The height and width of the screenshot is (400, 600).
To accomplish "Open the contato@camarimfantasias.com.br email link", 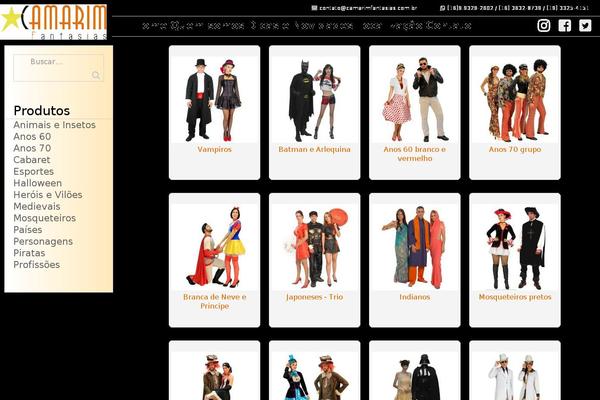I will coord(368,8).
